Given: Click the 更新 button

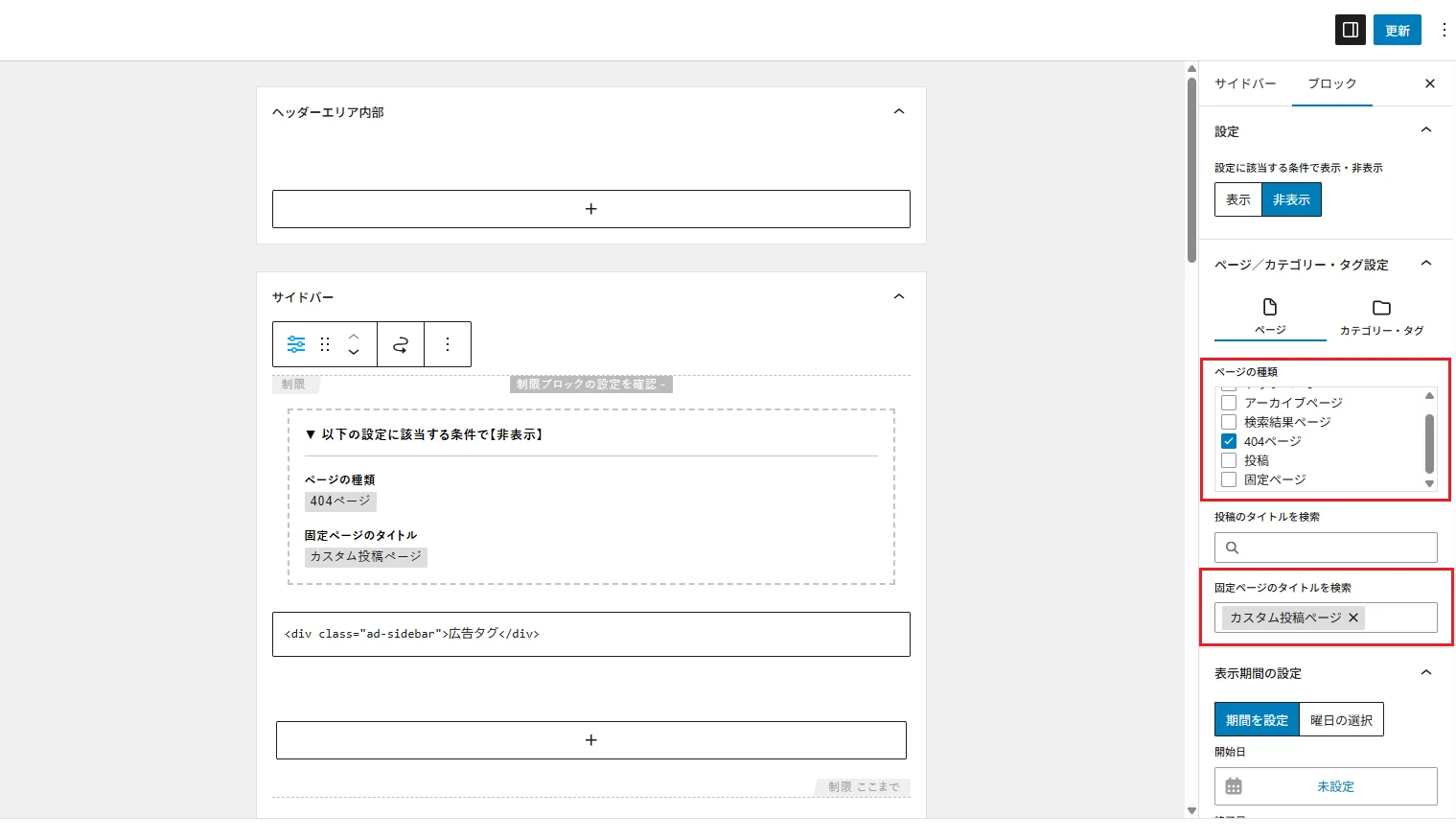Looking at the screenshot, I should point(1397,30).
